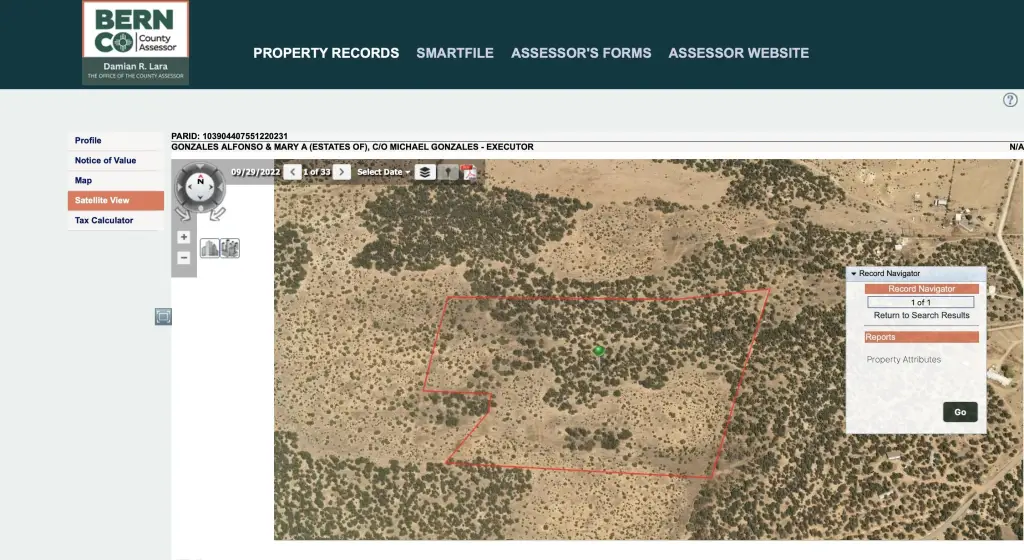Click the compass north indicator
Image resolution: width=1024 pixels, height=560 pixels.
coord(201,182)
